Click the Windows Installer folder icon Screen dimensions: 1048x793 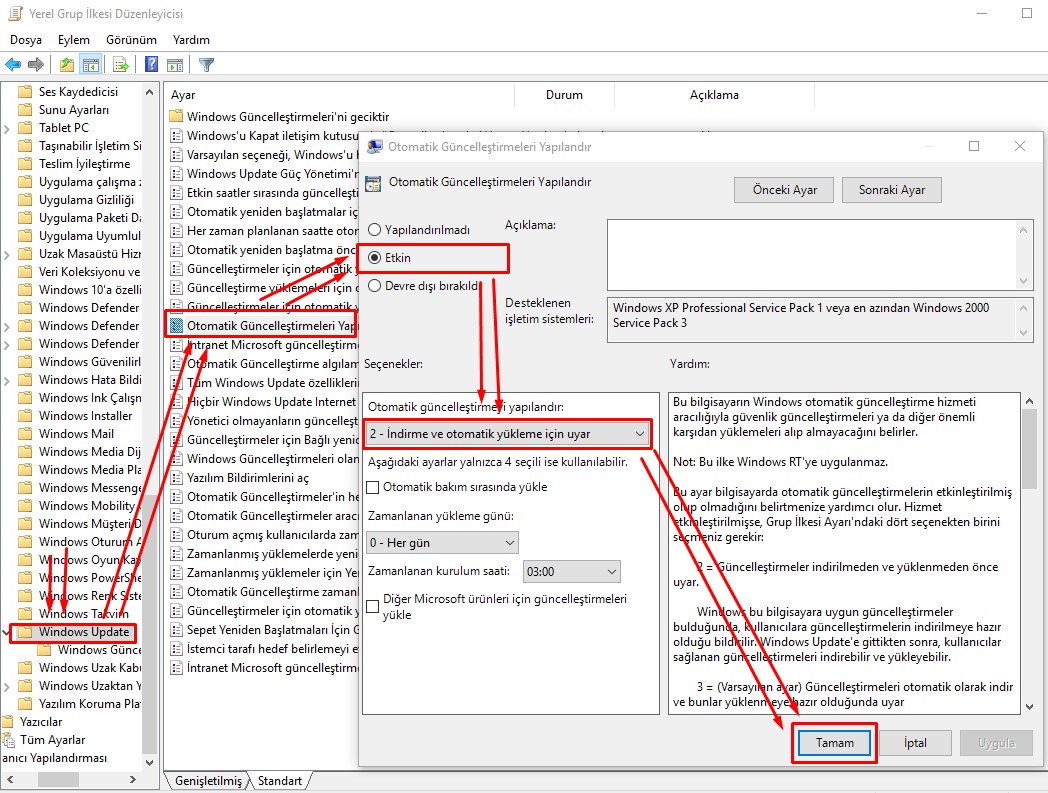[x=25, y=416]
